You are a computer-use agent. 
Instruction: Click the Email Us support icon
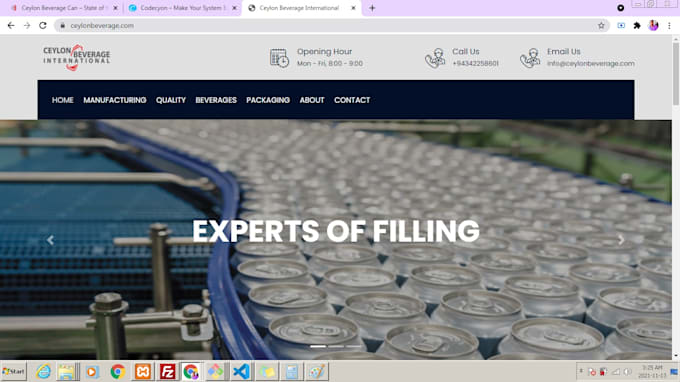[530, 58]
